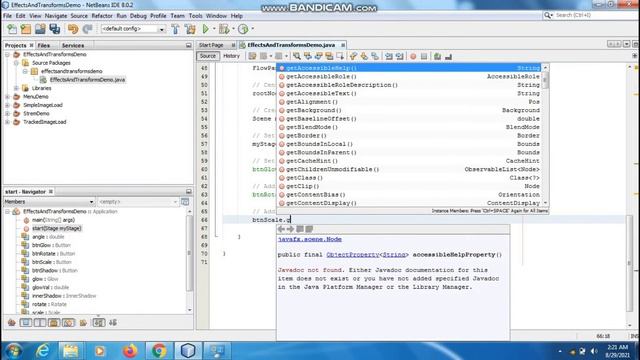Choose getBackground() from completion list
The height and width of the screenshot is (360, 640).
point(409,110)
